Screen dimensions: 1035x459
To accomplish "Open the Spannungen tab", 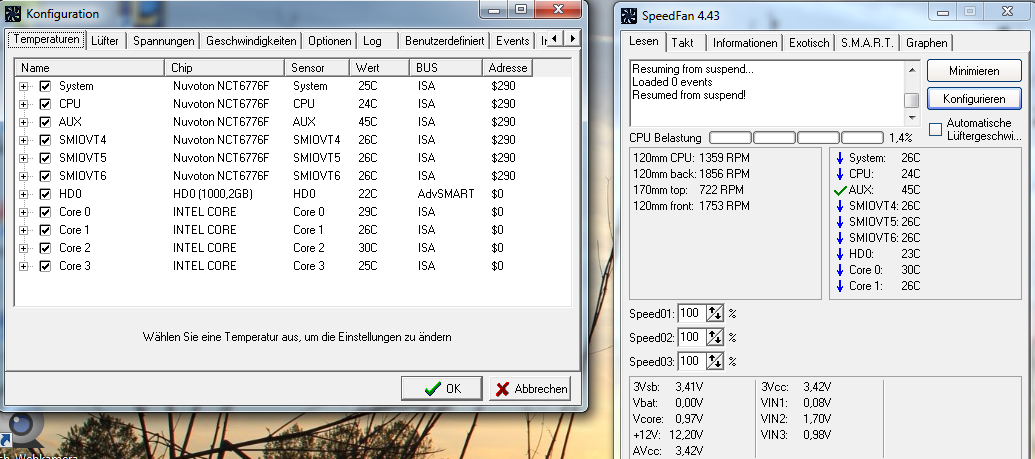I will coord(164,41).
